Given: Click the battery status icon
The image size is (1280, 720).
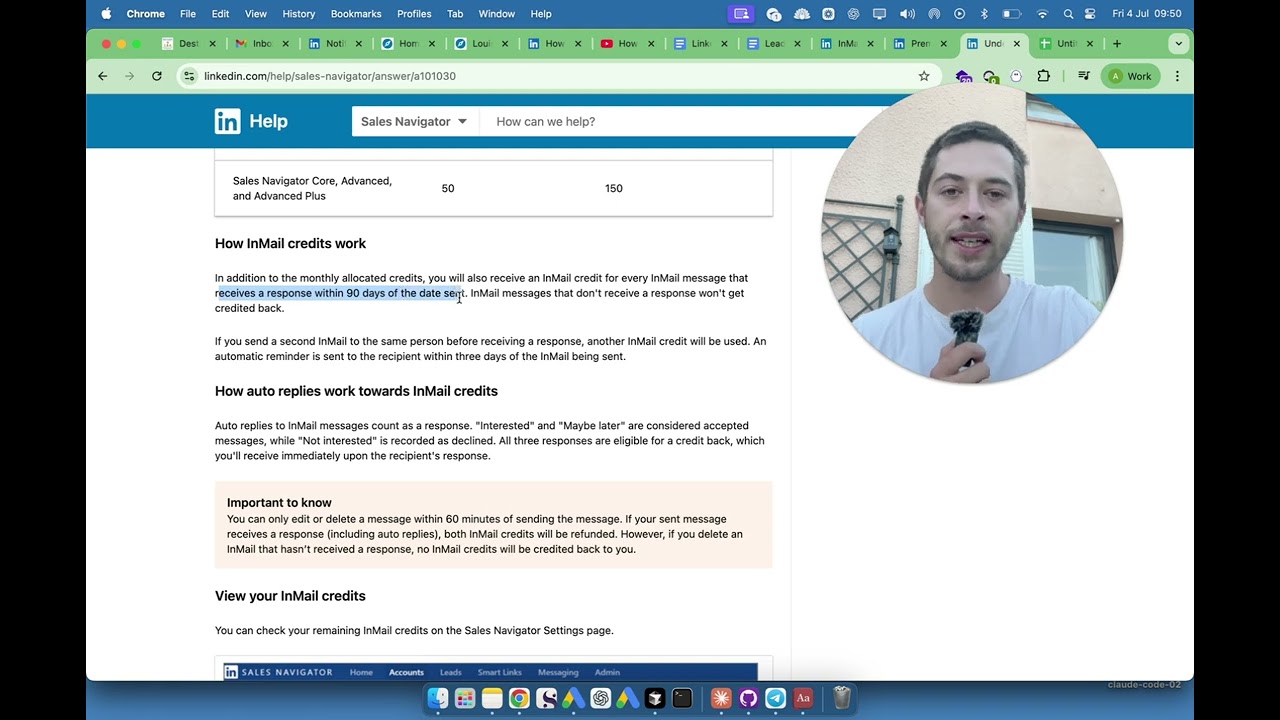Looking at the screenshot, I should (x=1012, y=14).
